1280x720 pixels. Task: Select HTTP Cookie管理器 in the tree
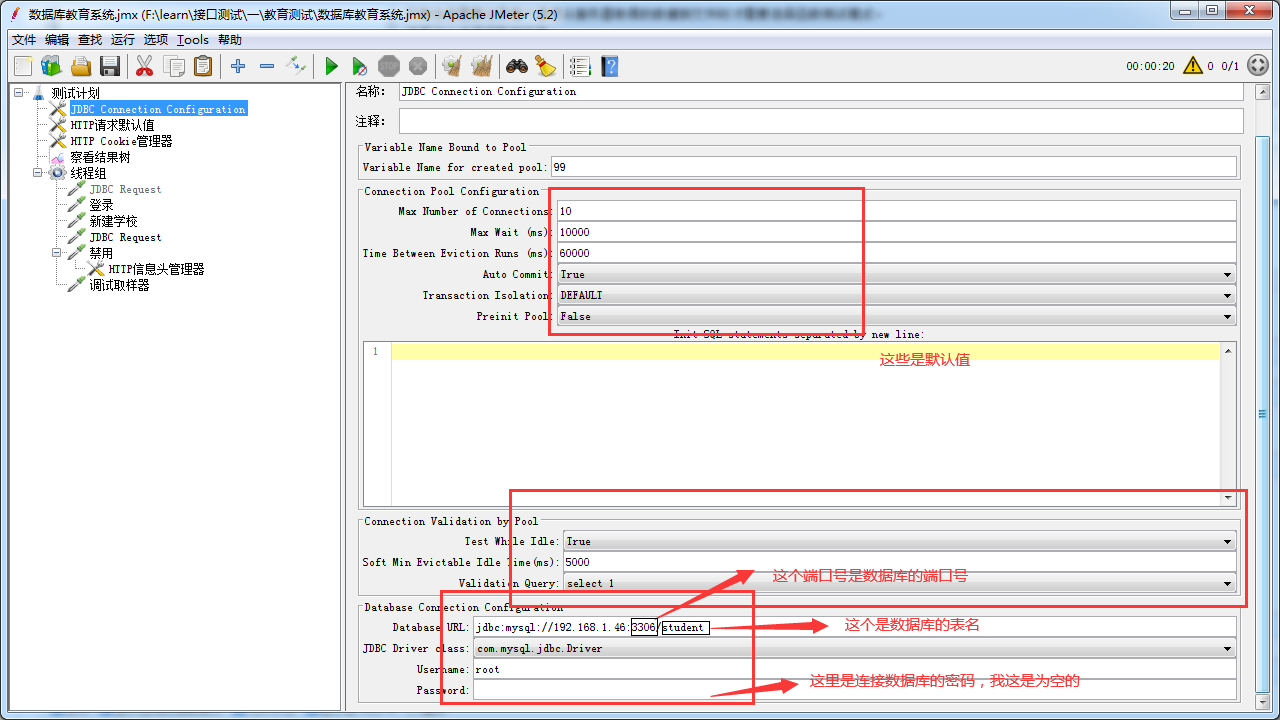(121, 141)
